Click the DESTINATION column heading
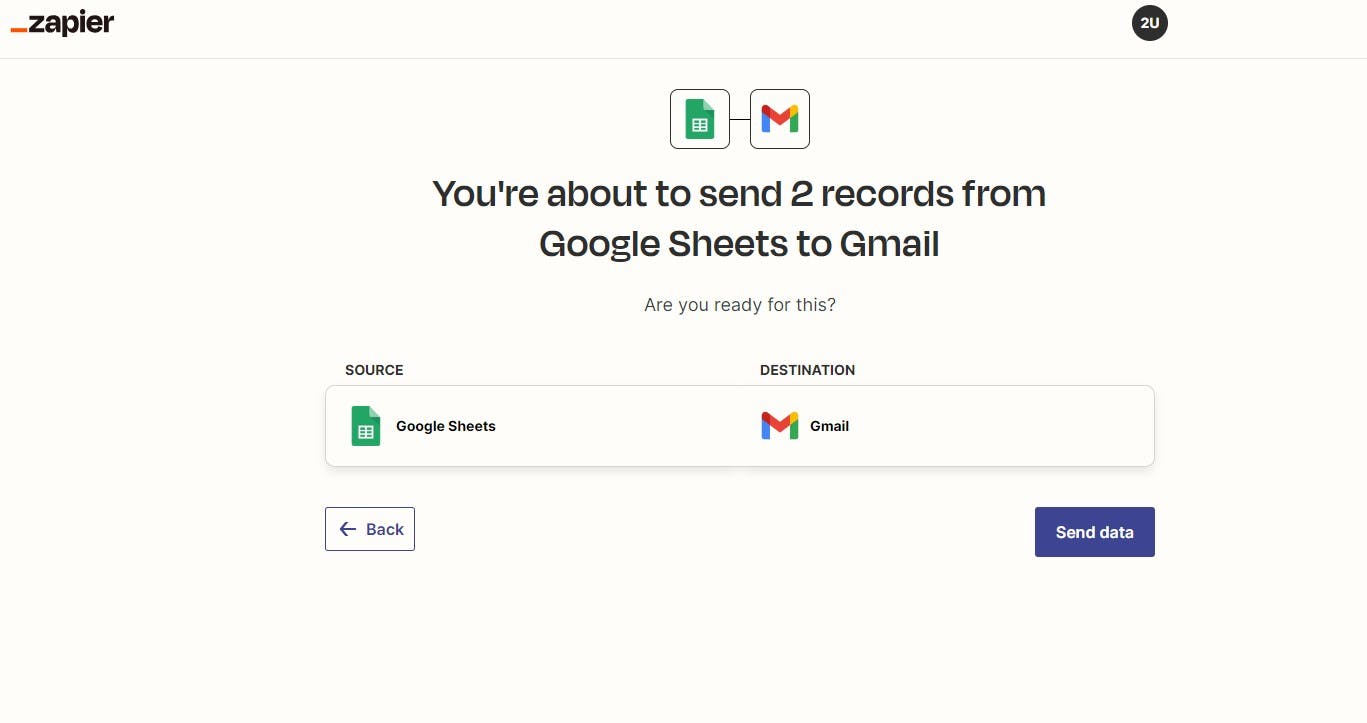The width and height of the screenshot is (1367, 723). [807, 370]
